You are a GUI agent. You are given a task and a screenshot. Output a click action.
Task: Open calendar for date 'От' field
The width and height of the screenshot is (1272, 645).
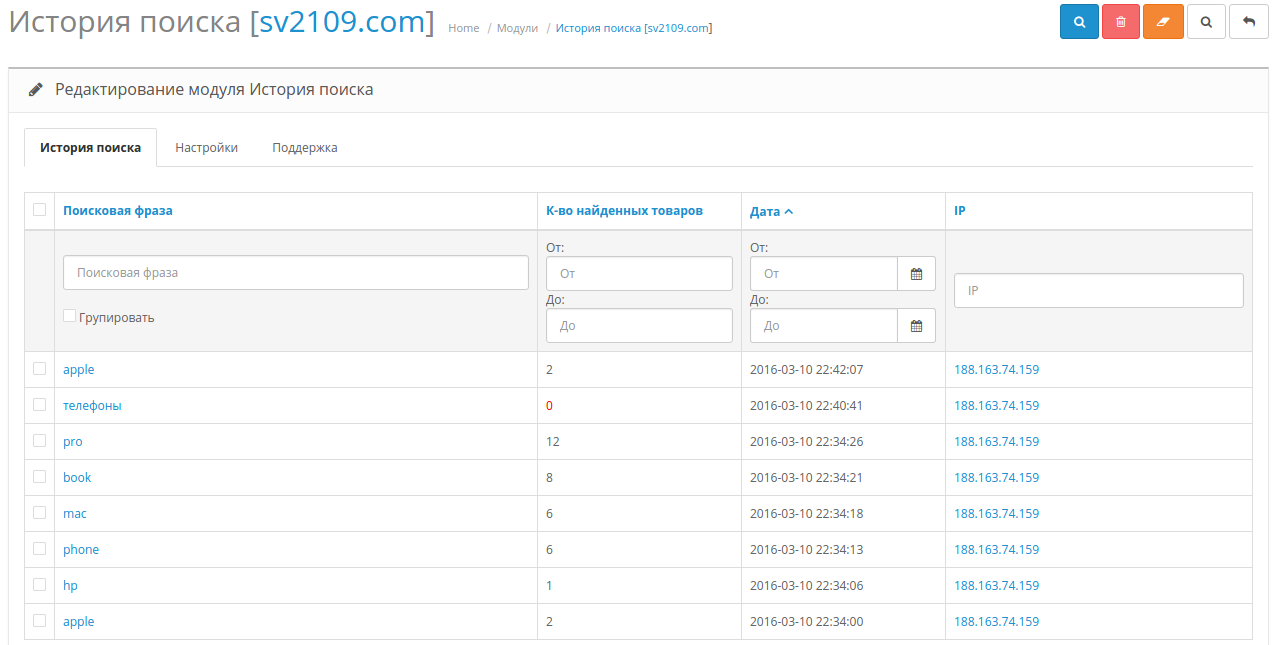[916, 273]
